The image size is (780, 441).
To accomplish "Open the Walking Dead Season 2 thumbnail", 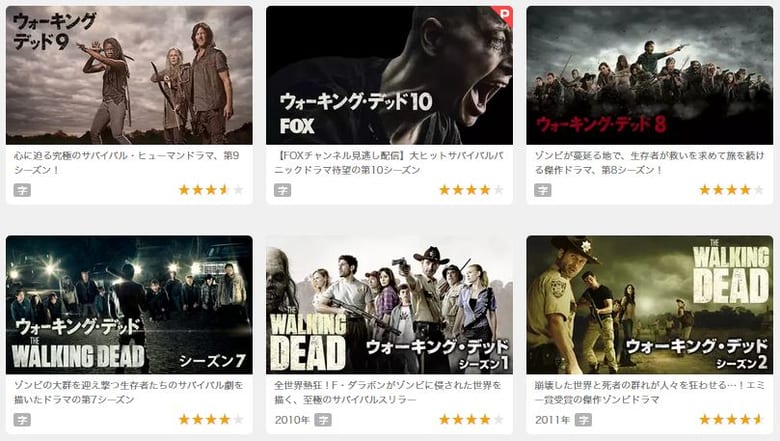I will tap(650, 305).
